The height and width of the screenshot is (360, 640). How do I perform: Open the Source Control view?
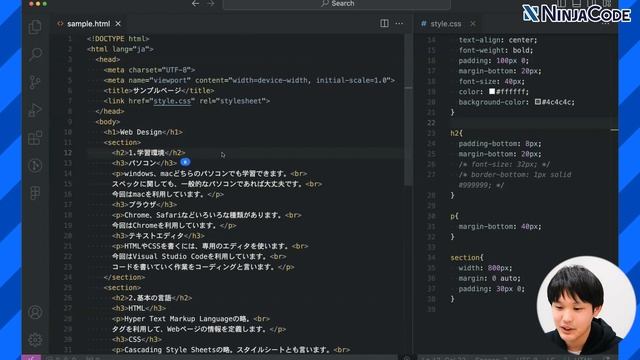click(35, 82)
